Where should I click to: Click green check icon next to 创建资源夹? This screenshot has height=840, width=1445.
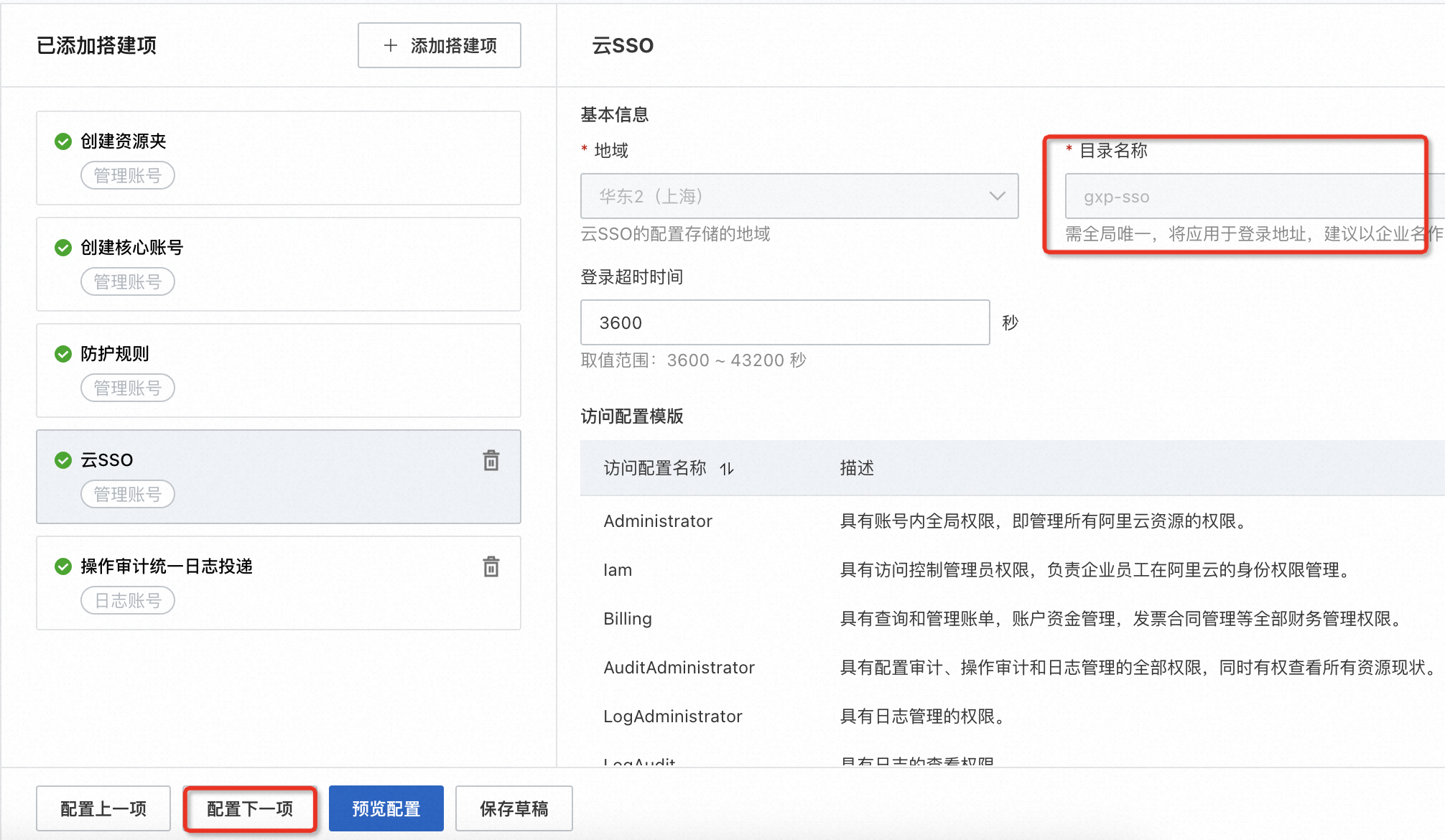point(63,141)
